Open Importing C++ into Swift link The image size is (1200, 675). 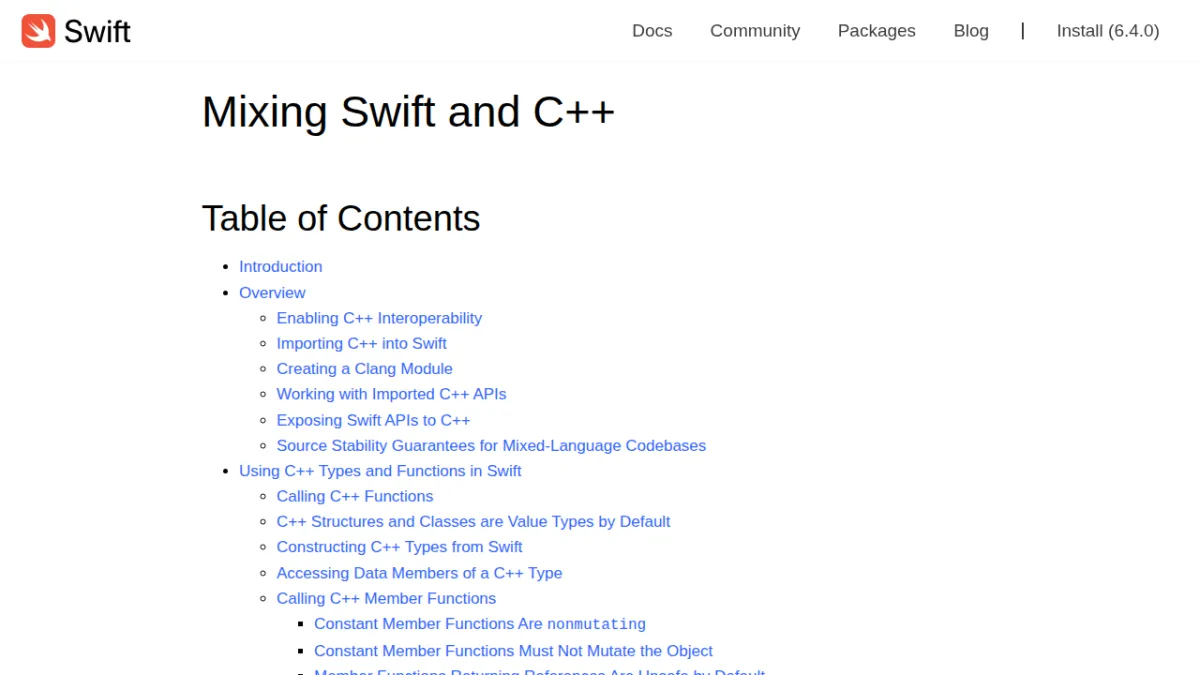click(361, 343)
